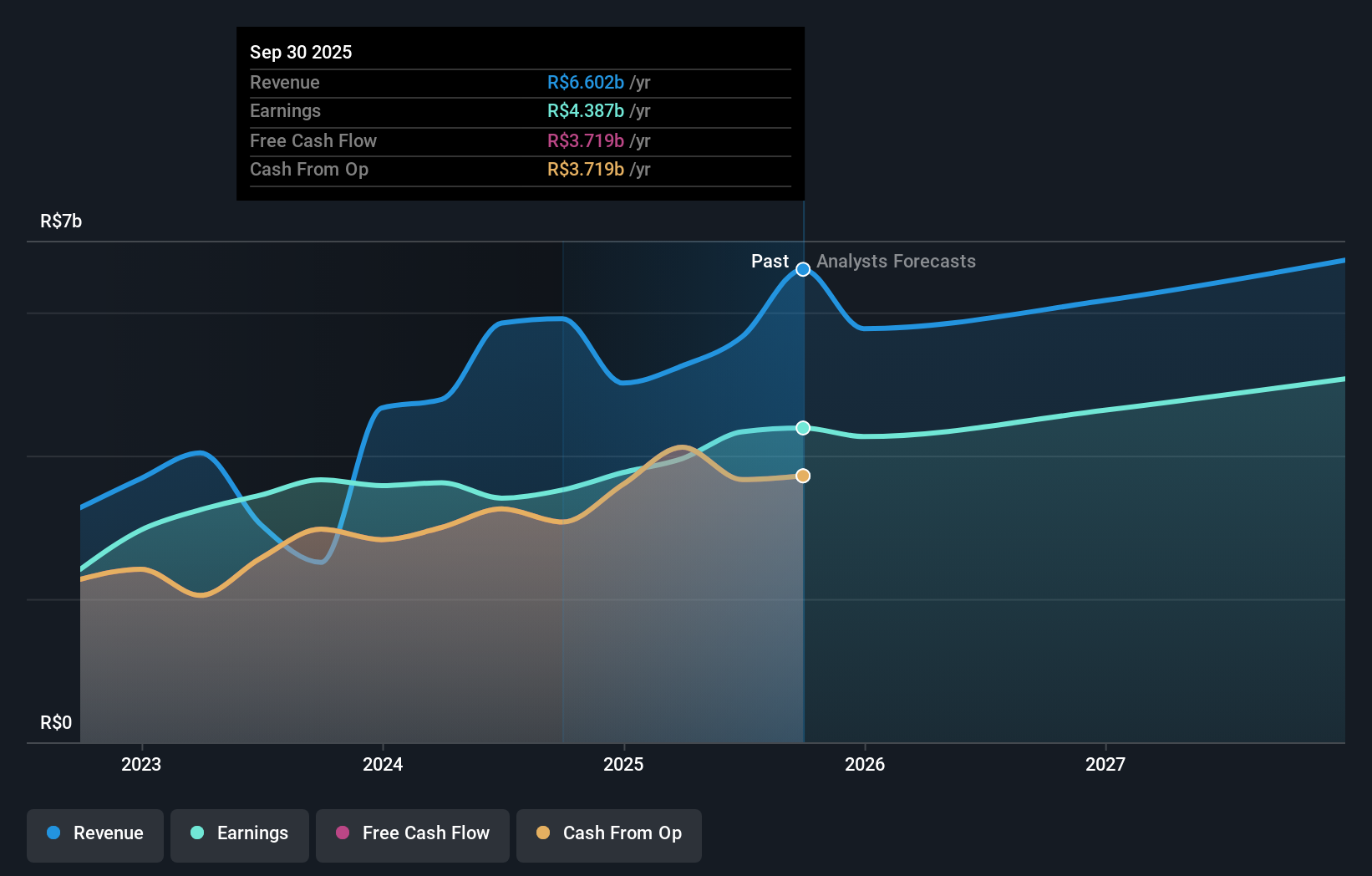Select the teal Earnings marker on the chart
The height and width of the screenshot is (876, 1372).
[802, 428]
